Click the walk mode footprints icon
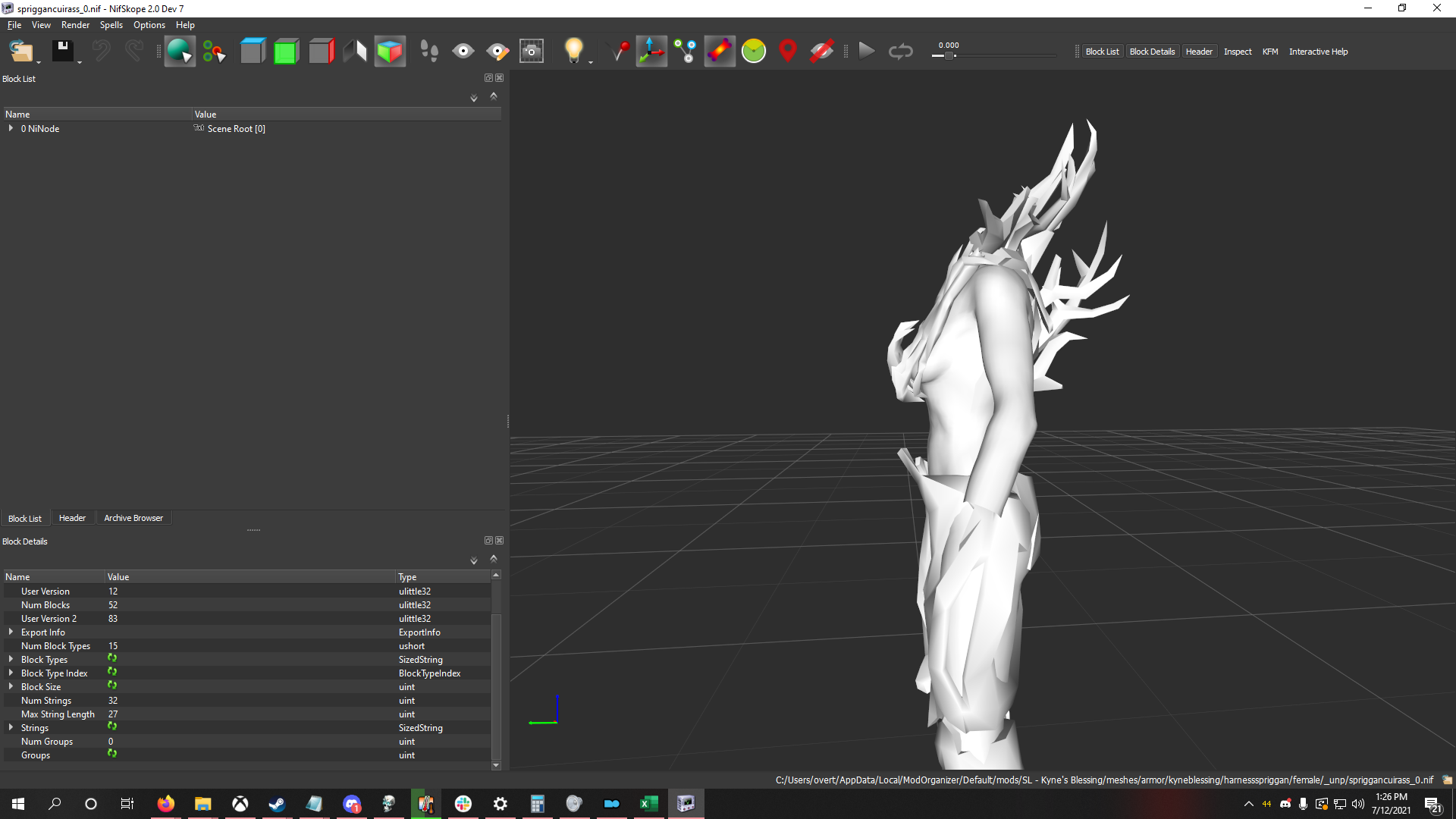 [x=429, y=52]
